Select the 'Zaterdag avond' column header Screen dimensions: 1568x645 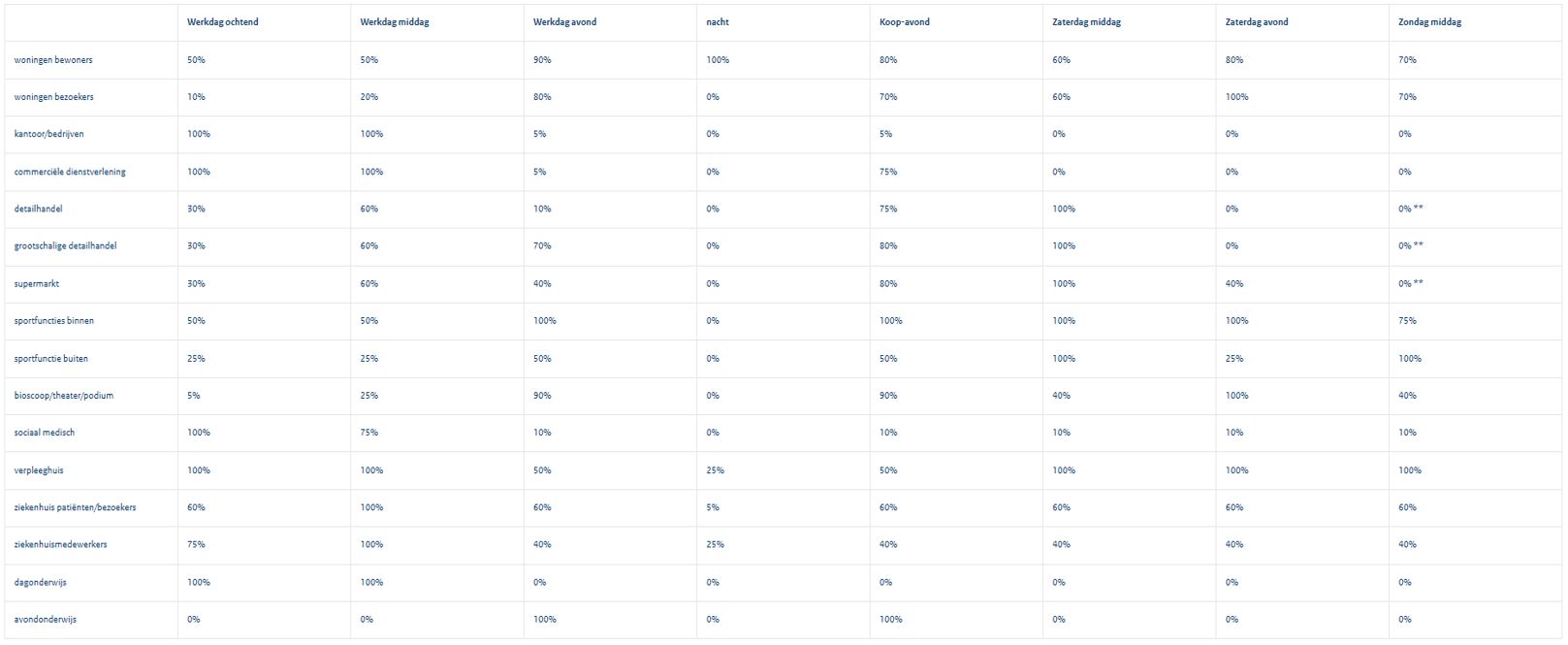(1257, 22)
